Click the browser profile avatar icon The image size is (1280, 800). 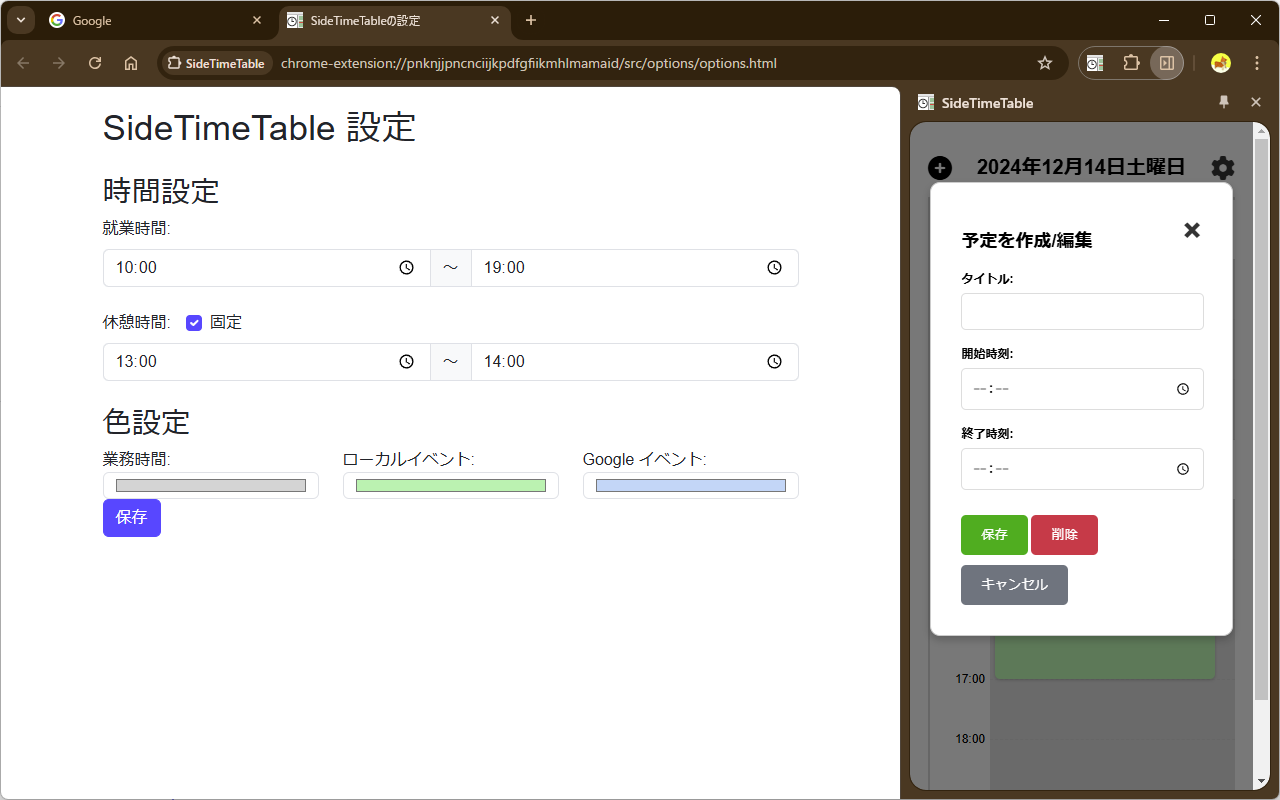(1220, 62)
